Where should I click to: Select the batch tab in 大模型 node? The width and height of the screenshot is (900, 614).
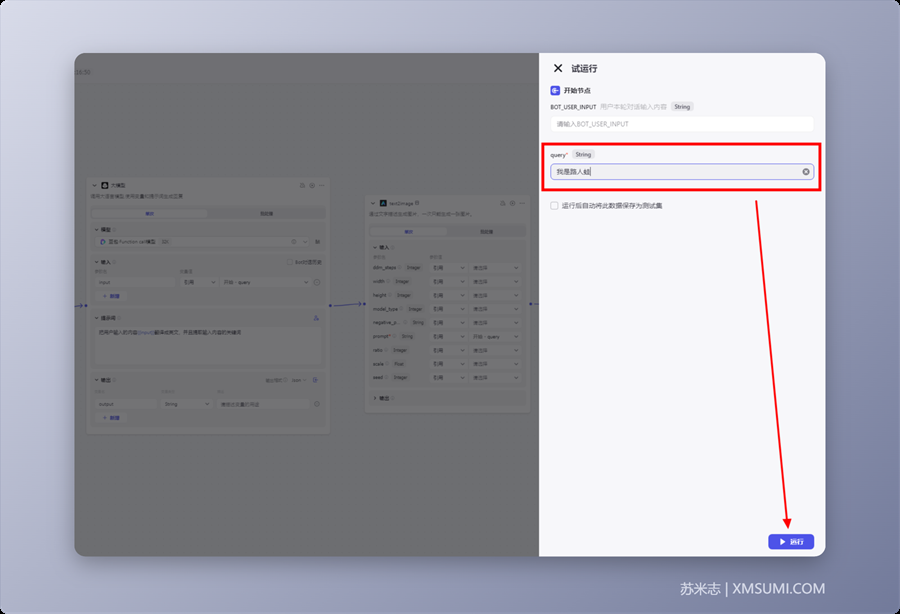[x=267, y=213]
